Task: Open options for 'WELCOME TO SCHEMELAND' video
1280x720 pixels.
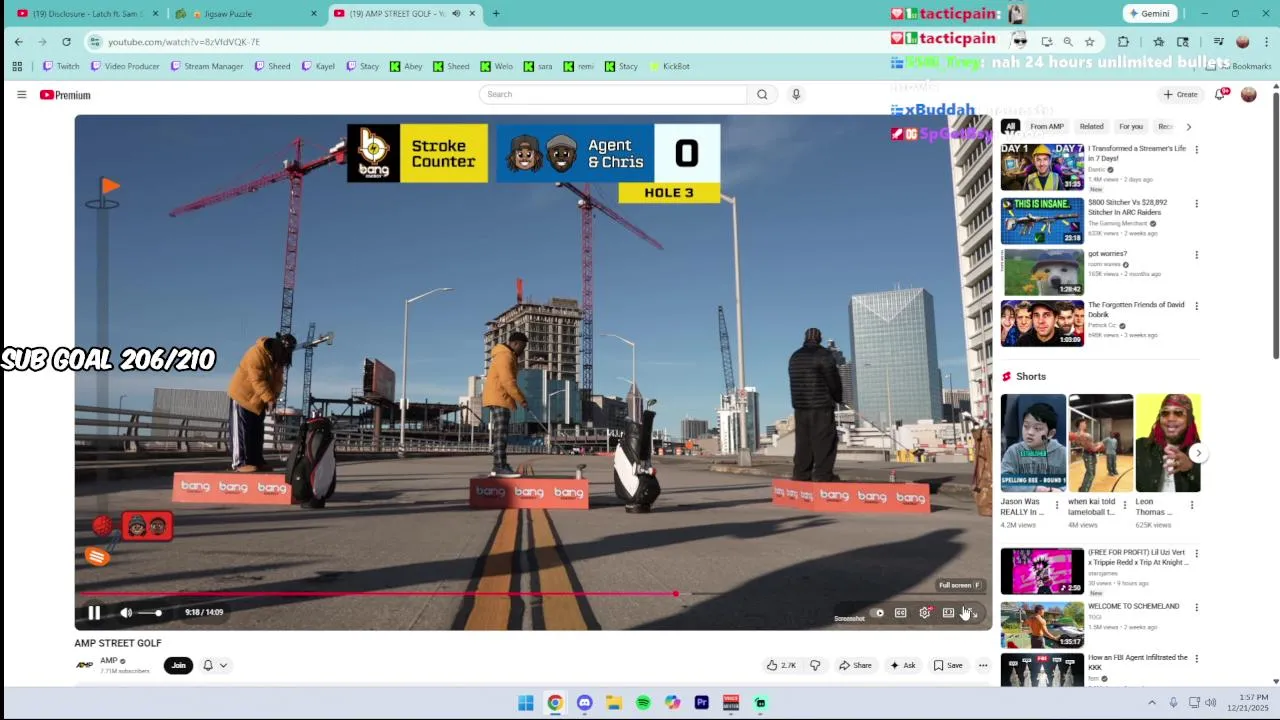Action: click(x=1196, y=607)
